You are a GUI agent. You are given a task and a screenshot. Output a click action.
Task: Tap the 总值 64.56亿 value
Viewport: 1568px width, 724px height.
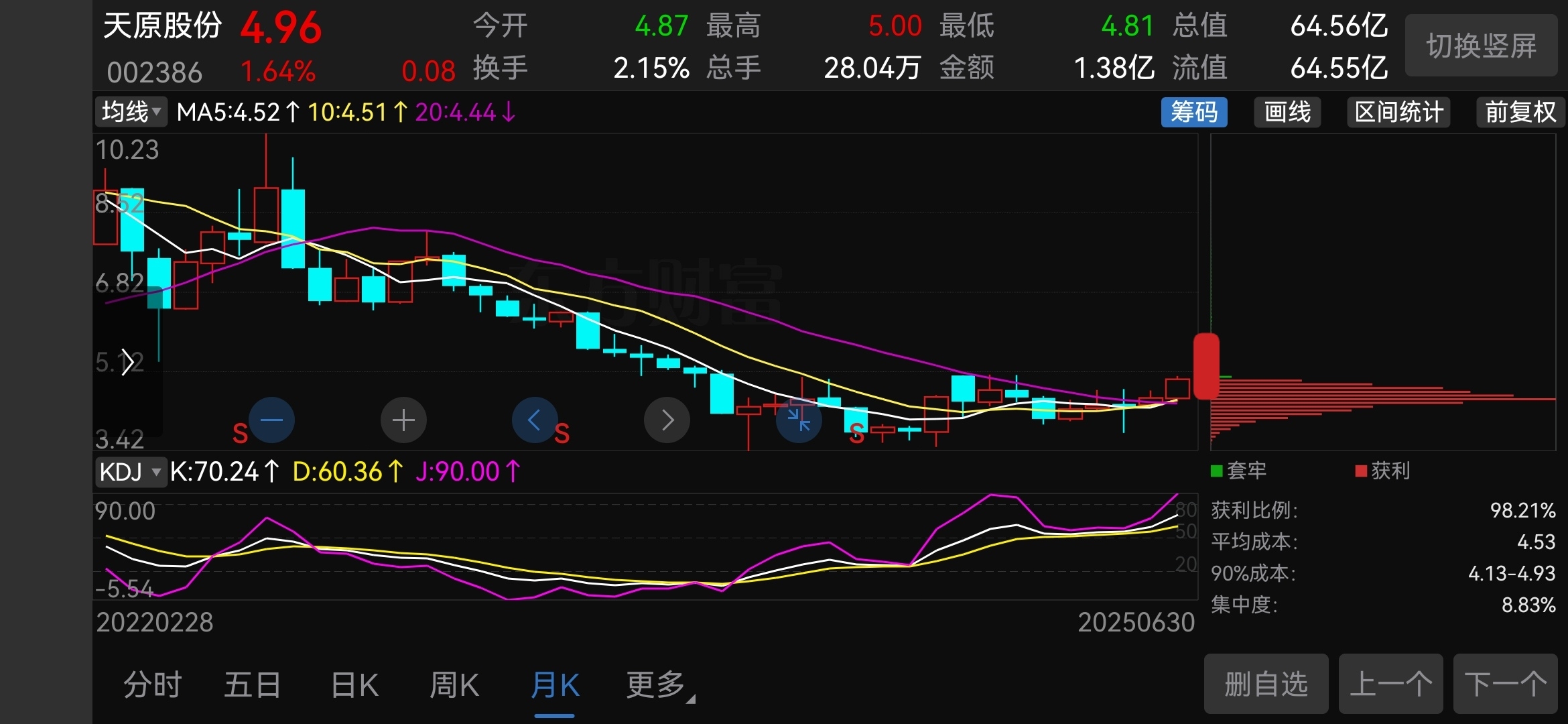(x=1339, y=26)
